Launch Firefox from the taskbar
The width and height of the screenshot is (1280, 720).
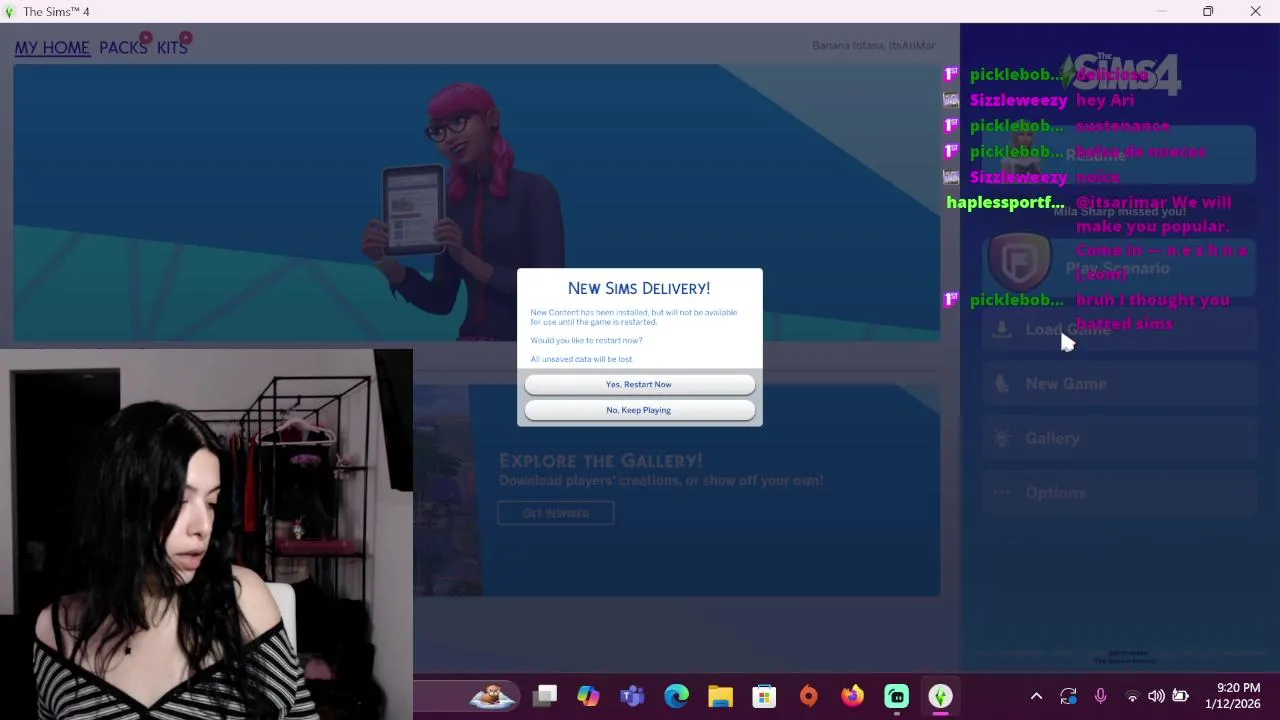point(852,696)
